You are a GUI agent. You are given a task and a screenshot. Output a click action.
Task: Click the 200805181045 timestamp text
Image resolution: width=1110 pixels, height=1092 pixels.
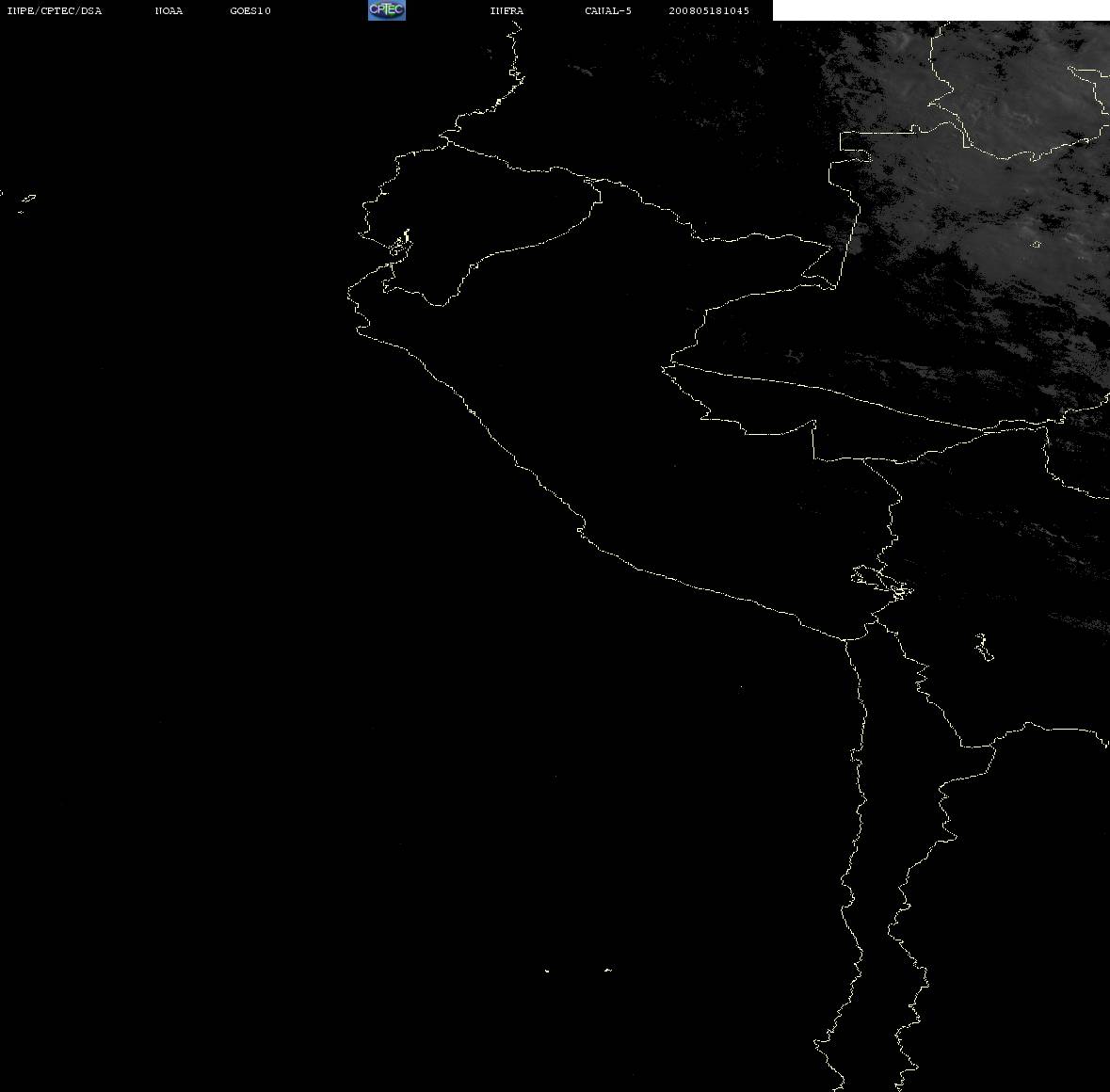(709, 10)
